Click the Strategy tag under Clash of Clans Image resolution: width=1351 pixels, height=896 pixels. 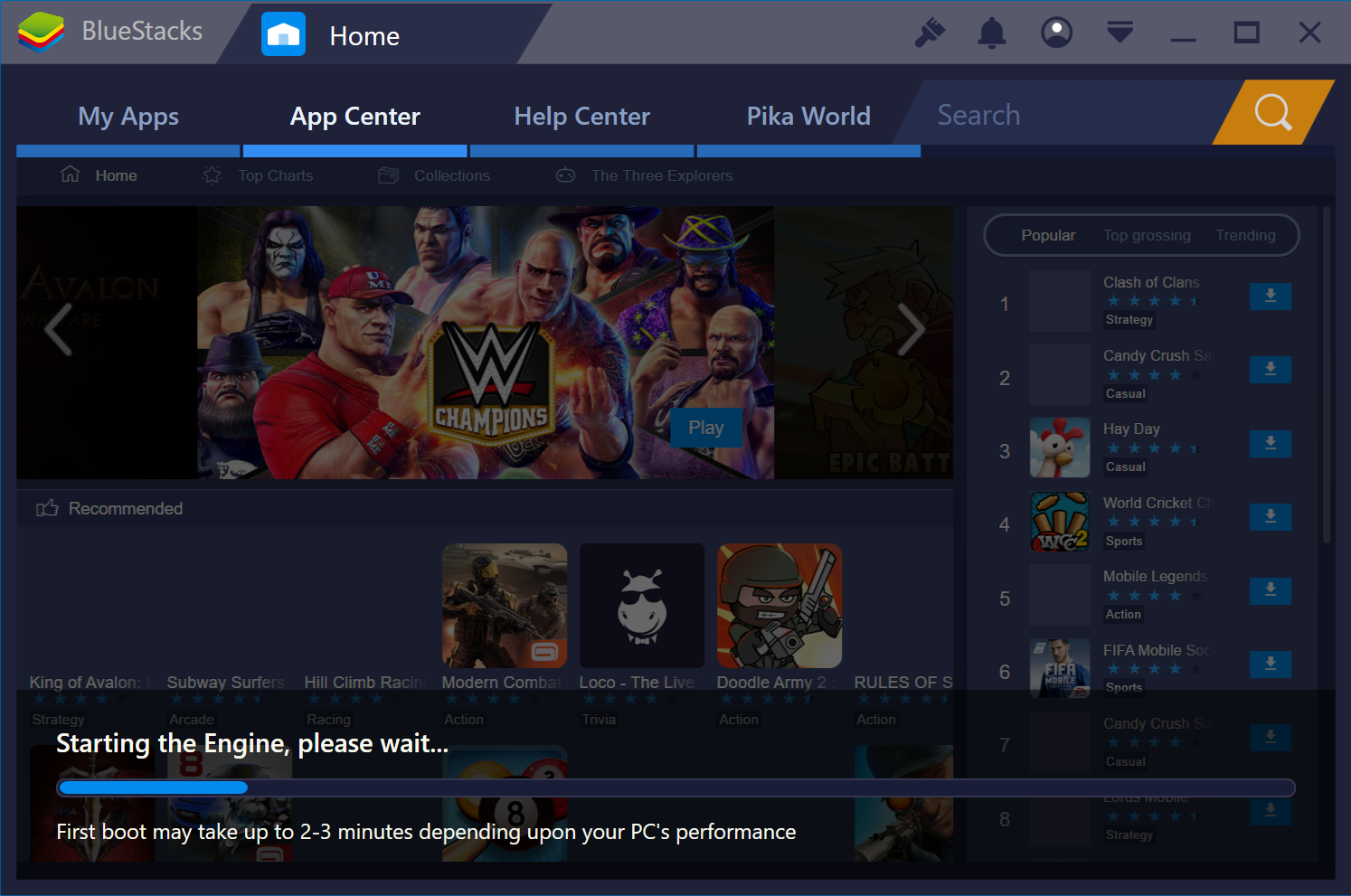pos(1129,320)
